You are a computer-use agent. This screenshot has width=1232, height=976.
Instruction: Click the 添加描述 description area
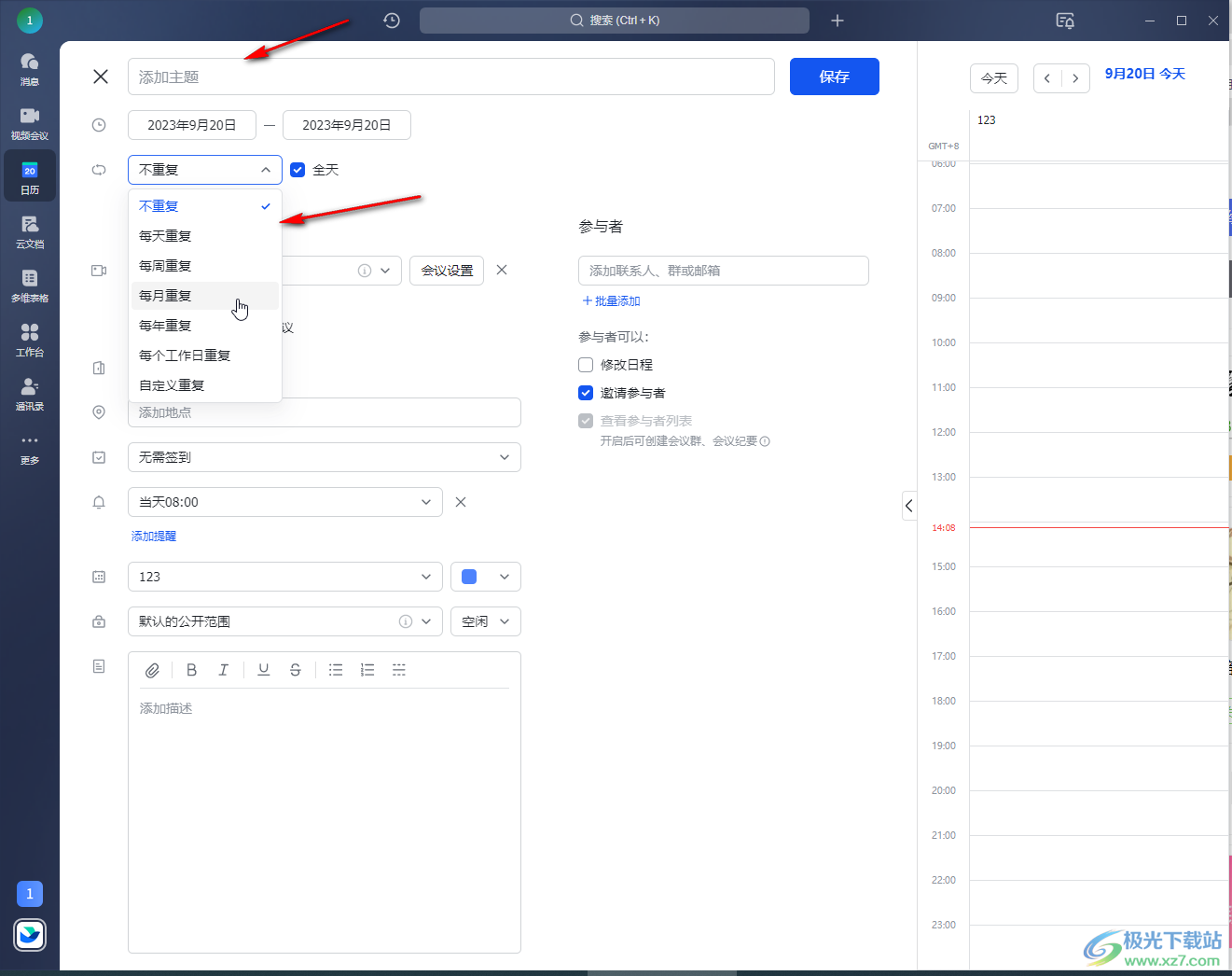pyautogui.click(x=325, y=819)
